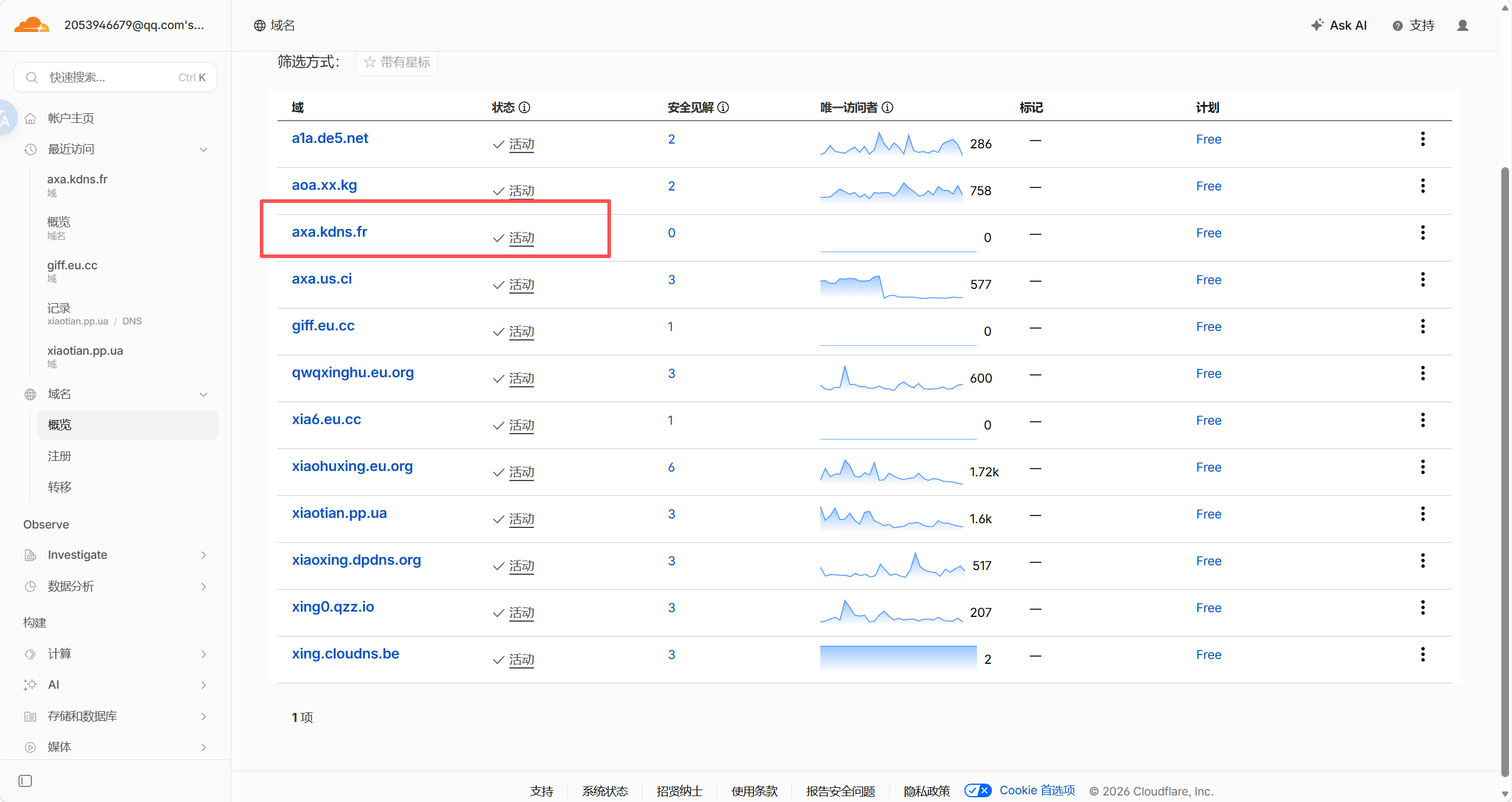Click the Free plan link for aoa.xx.kg
Screen dimensions: 1512x802
1208,186
